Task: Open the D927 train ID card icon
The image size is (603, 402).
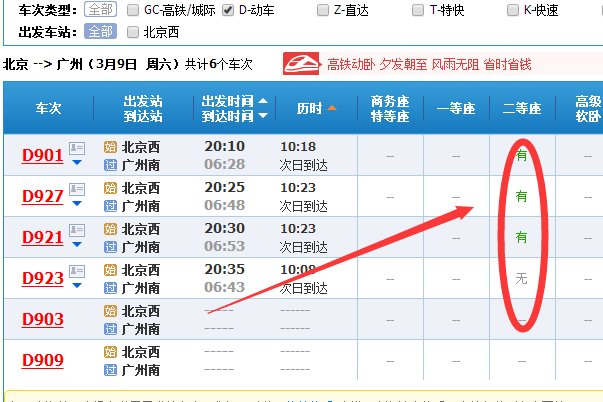Action: (x=77, y=189)
